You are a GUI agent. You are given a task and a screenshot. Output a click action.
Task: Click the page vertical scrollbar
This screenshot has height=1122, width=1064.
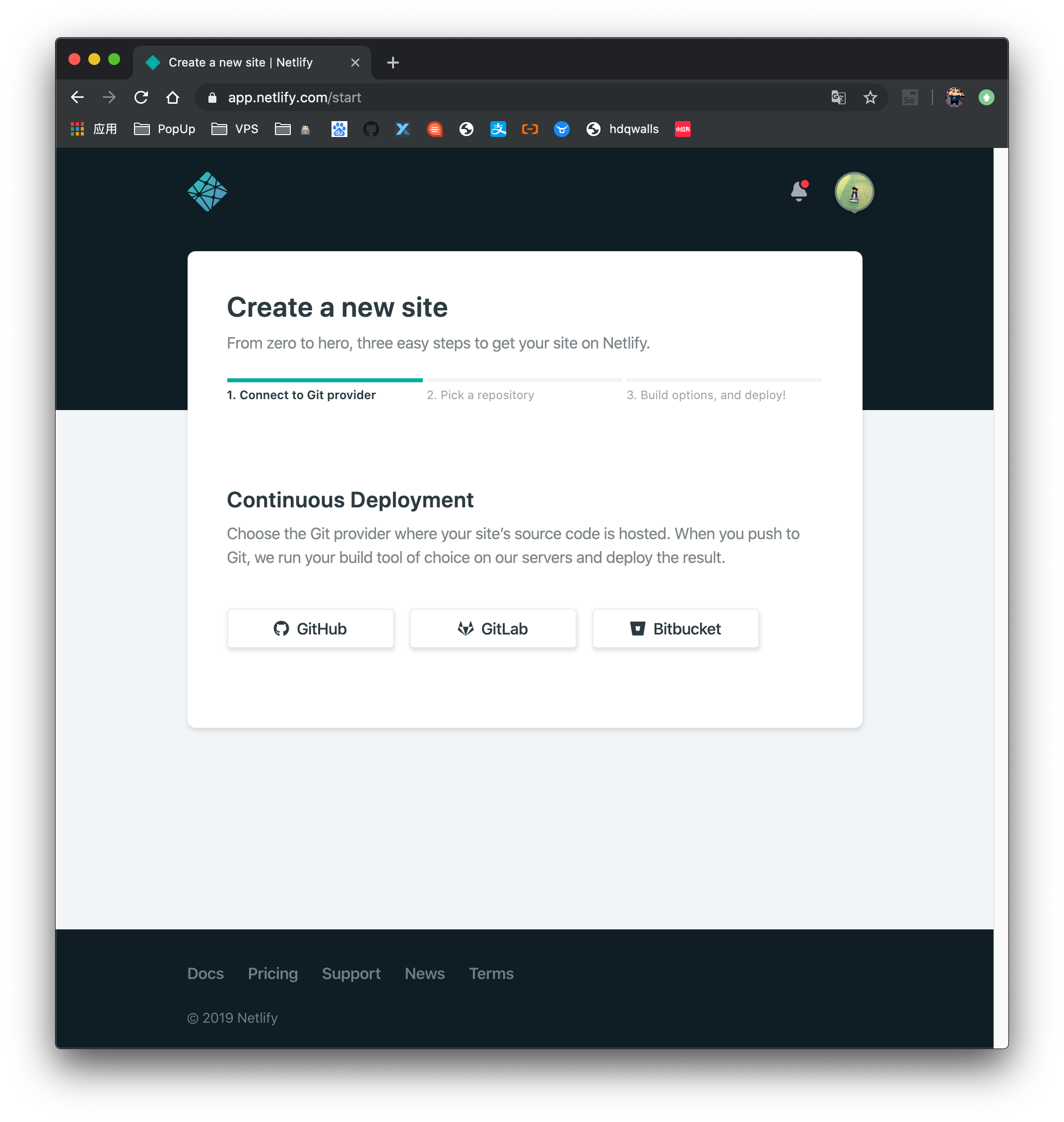click(x=1000, y=598)
